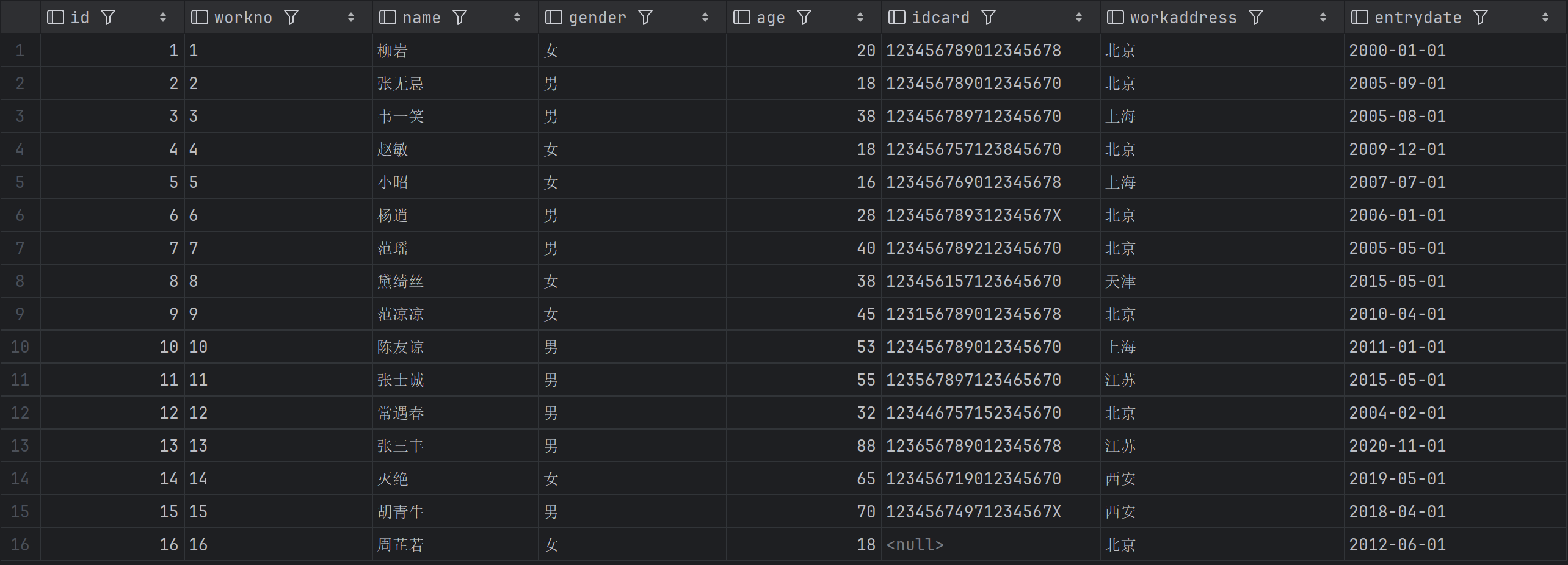Image resolution: width=1568 pixels, height=565 pixels.
Task: Click the filter icon on workno column
Action: pyautogui.click(x=291, y=18)
